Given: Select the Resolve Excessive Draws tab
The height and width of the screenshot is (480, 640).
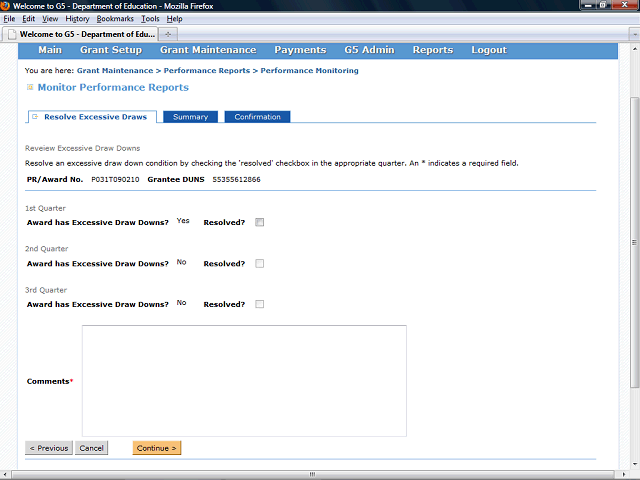Looking at the screenshot, I should tap(92, 117).
